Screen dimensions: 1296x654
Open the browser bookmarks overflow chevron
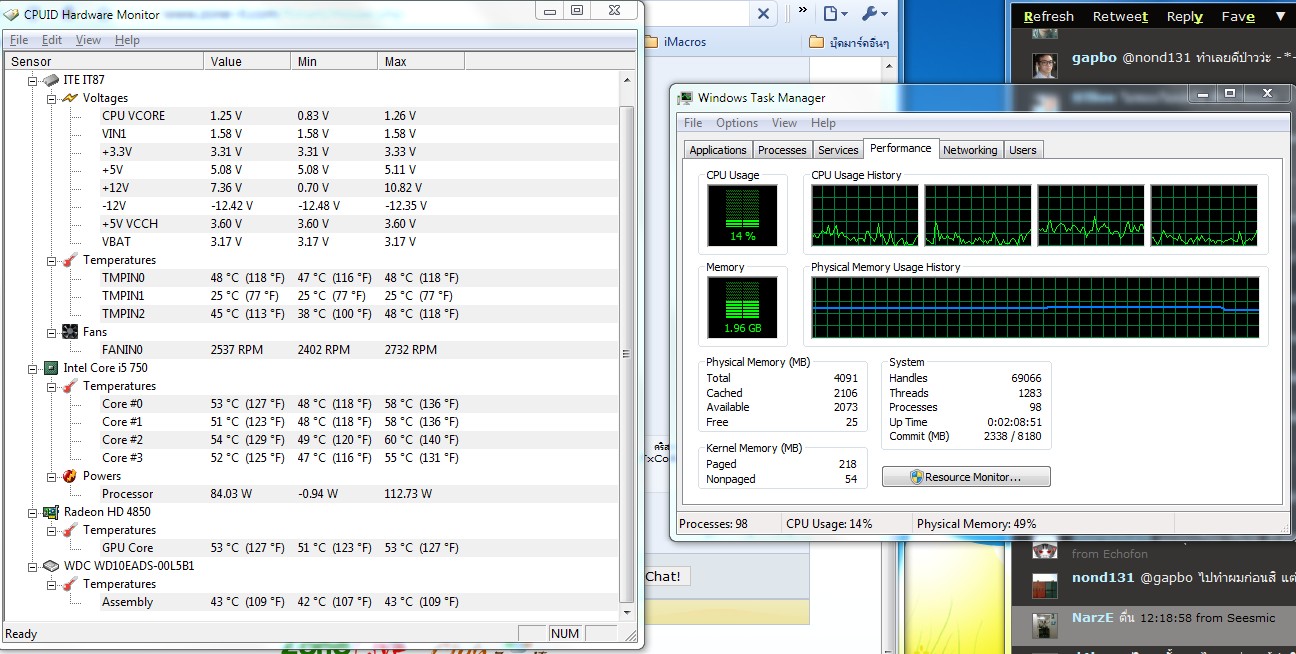802,11
